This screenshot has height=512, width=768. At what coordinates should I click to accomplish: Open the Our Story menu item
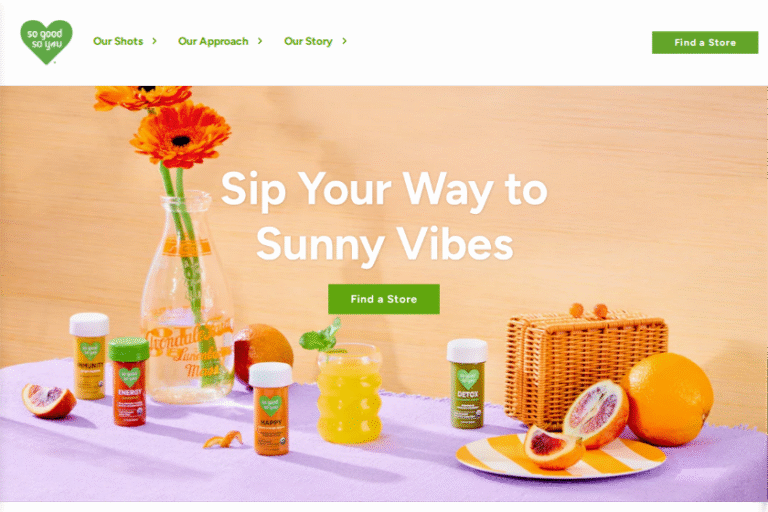point(308,41)
